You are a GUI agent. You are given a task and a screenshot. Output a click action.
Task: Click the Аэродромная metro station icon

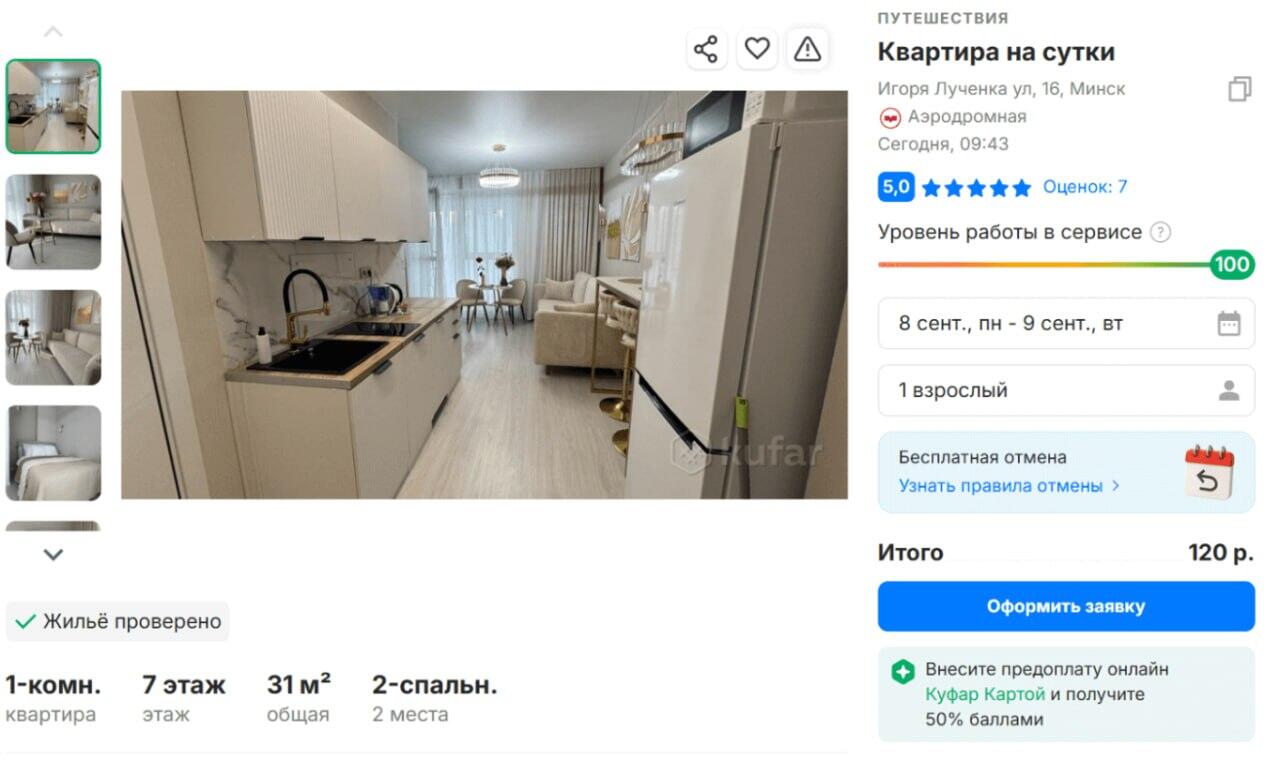[x=889, y=117]
